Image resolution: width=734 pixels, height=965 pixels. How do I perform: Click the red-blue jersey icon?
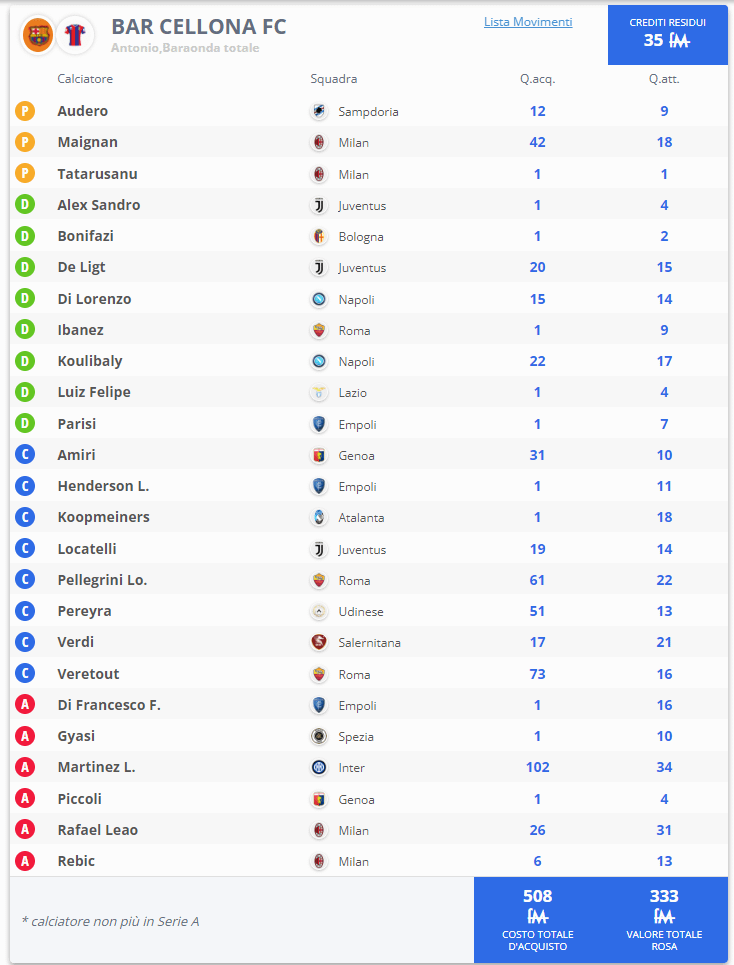(x=74, y=34)
